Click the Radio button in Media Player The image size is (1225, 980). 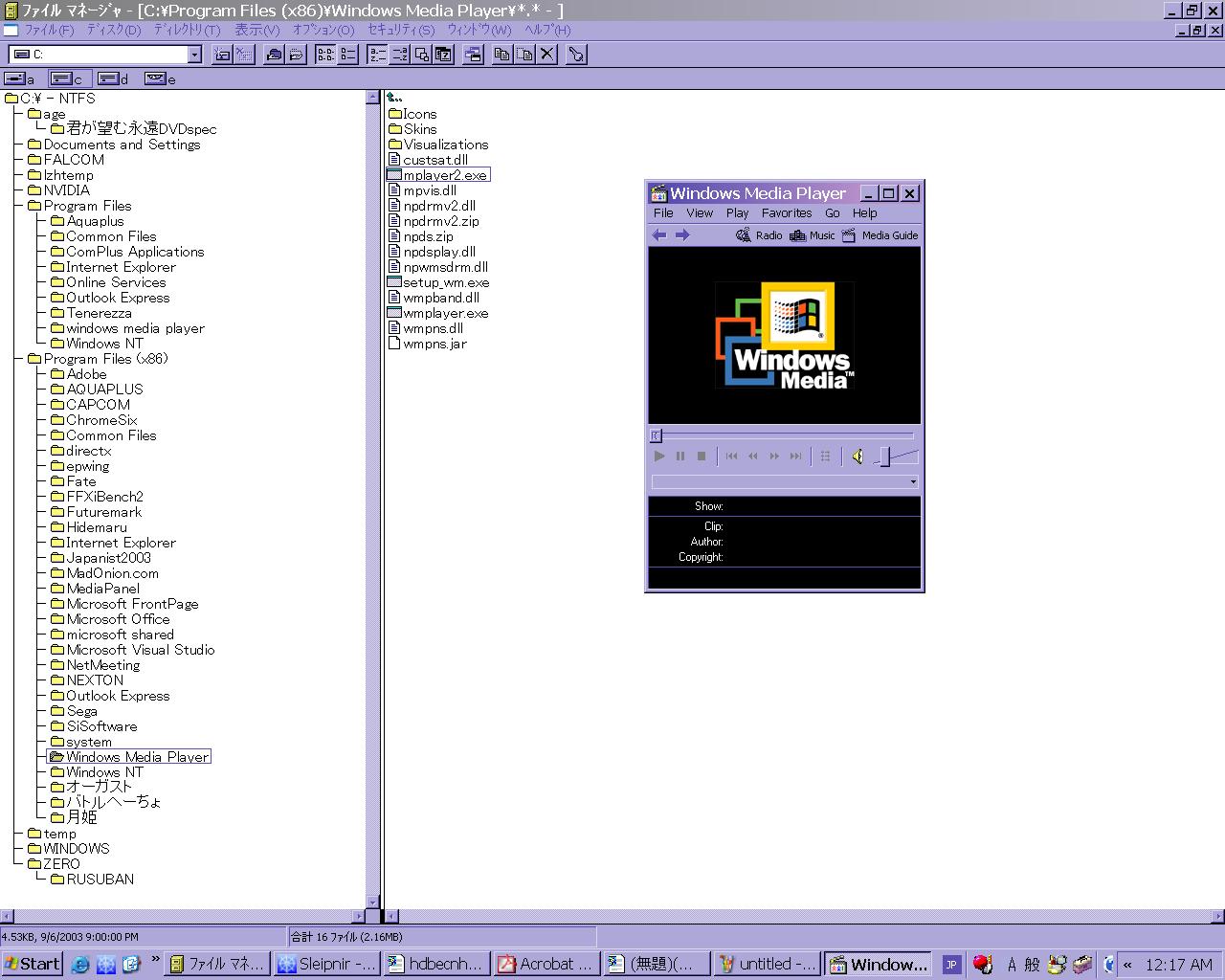[x=759, y=235]
